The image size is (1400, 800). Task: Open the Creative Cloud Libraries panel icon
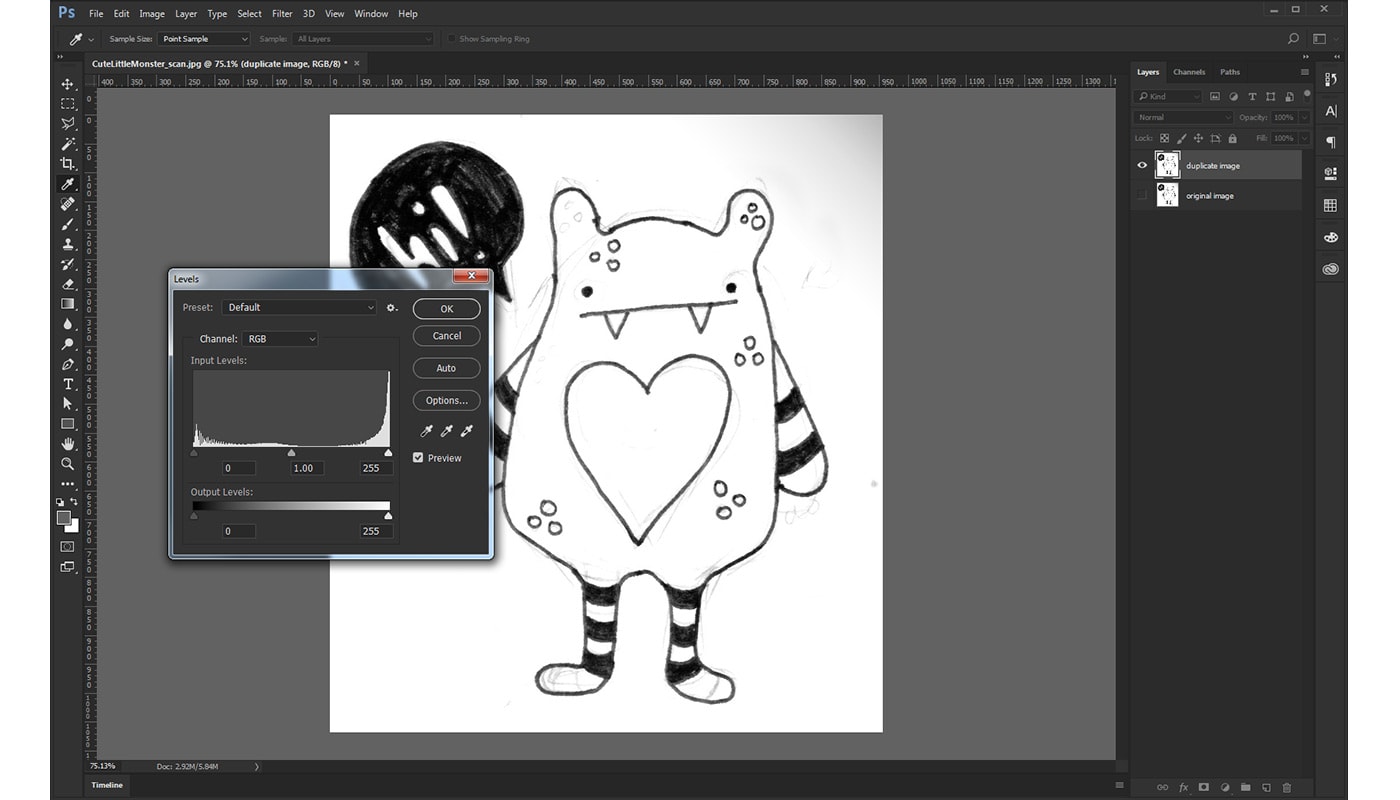pyautogui.click(x=1331, y=268)
